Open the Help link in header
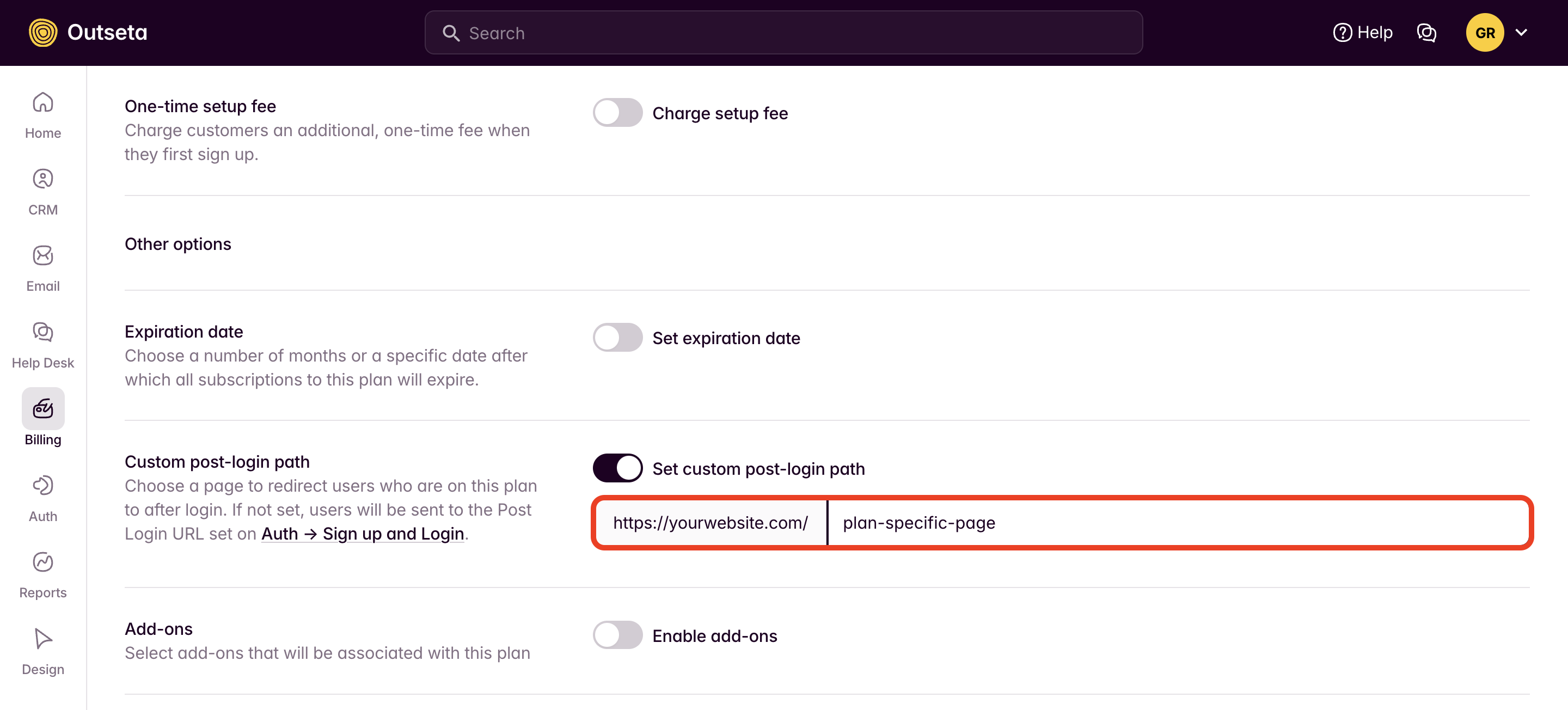Viewport: 1568px width, 710px height. pyautogui.click(x=1362, y=33)
